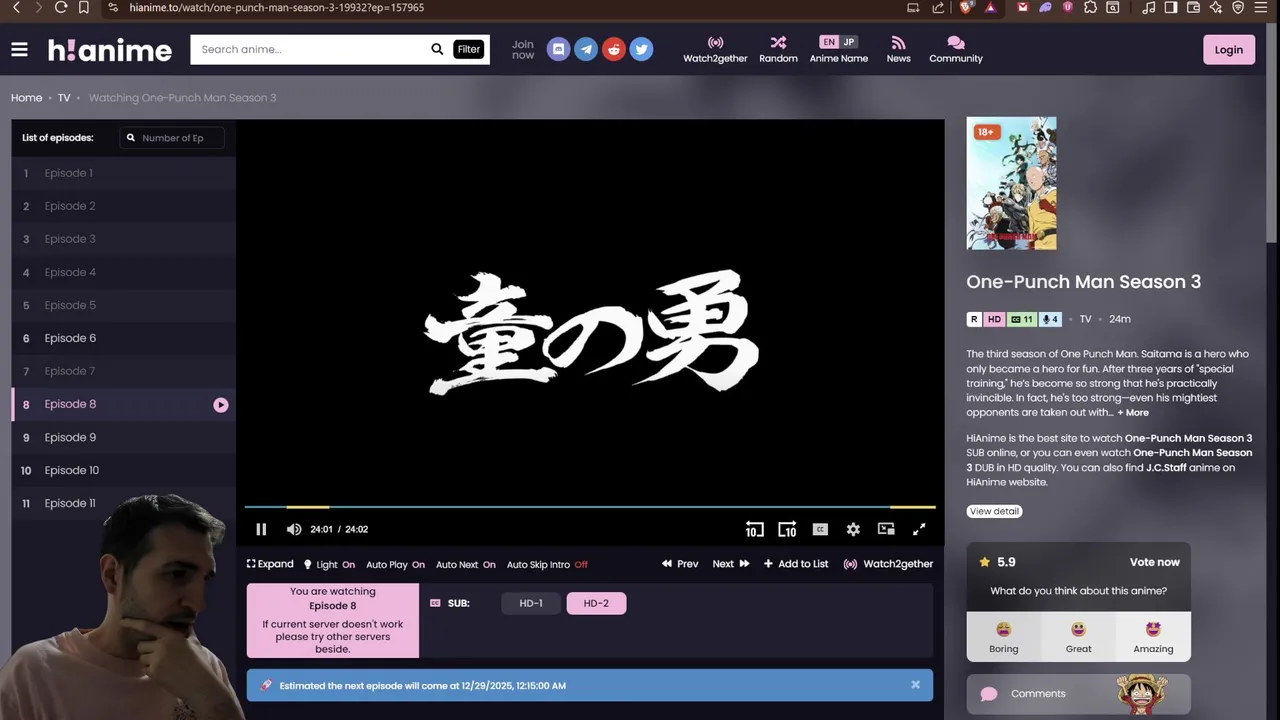The image size is (1280, 720).
Task: Click the search magnifier icon
Action: click(x=437, y=49)
